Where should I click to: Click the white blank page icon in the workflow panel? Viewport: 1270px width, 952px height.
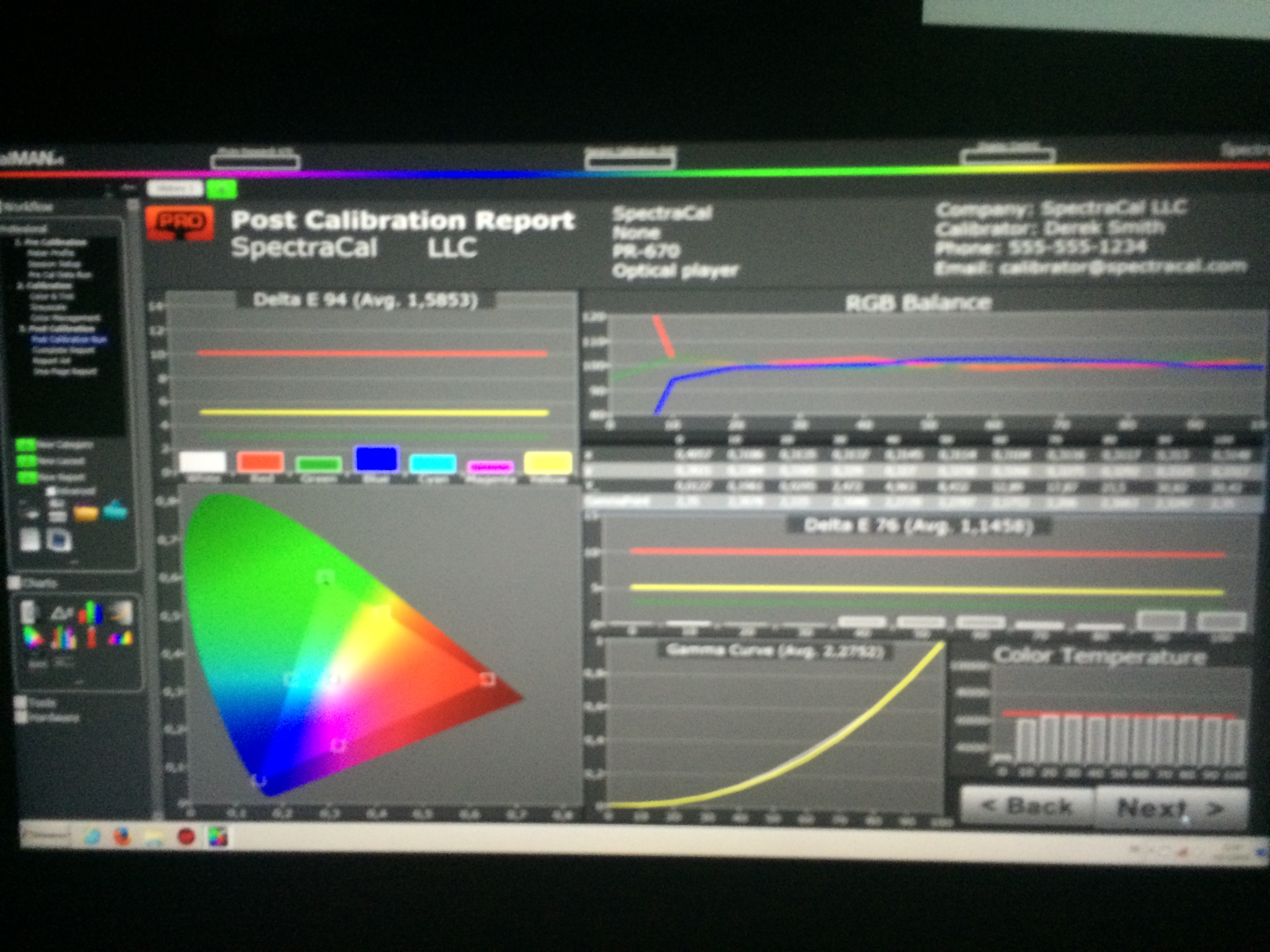(30, 540)
